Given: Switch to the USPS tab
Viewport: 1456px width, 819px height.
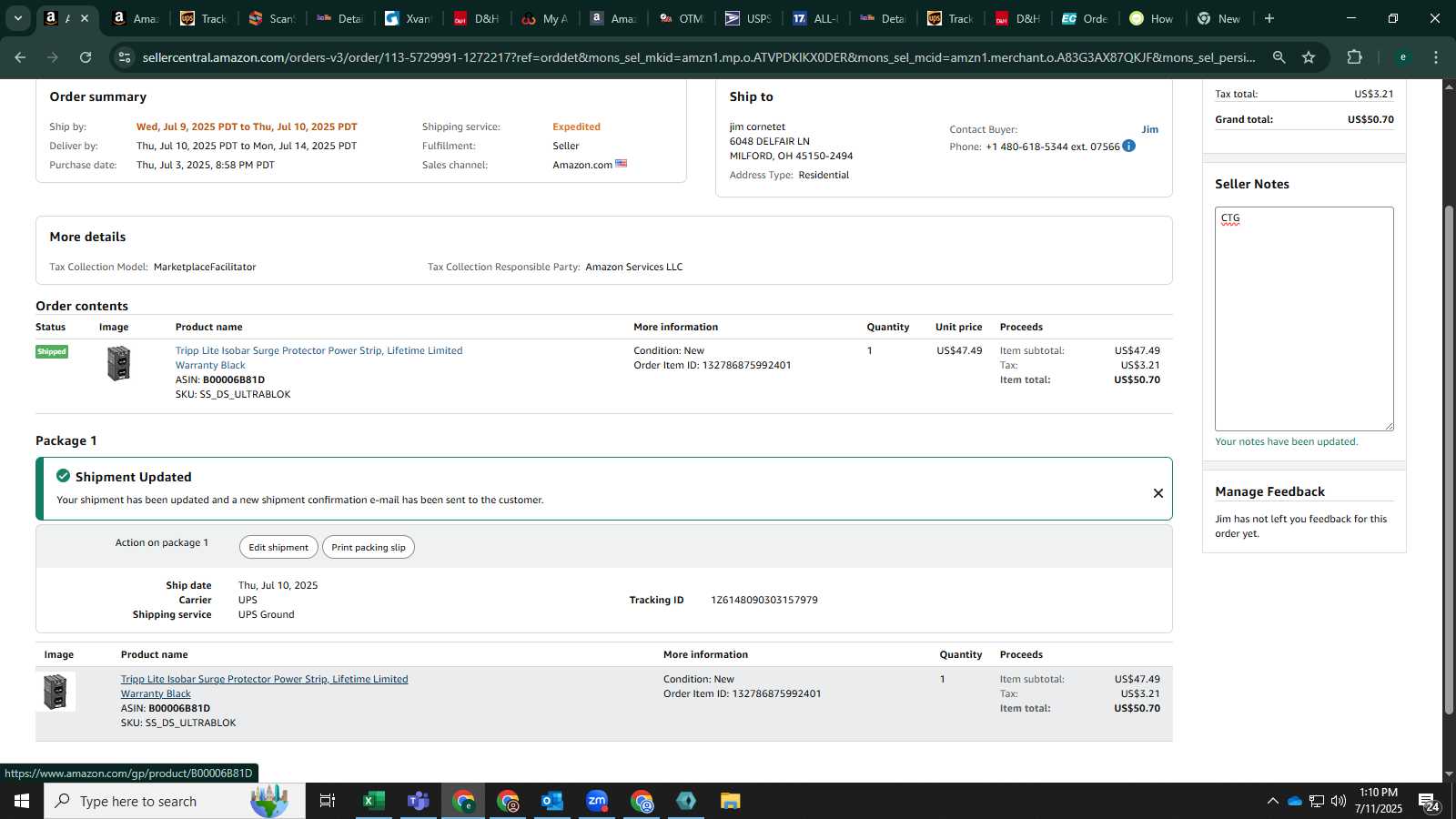Looking at the screenshot, I should click(x=748, y=18).
